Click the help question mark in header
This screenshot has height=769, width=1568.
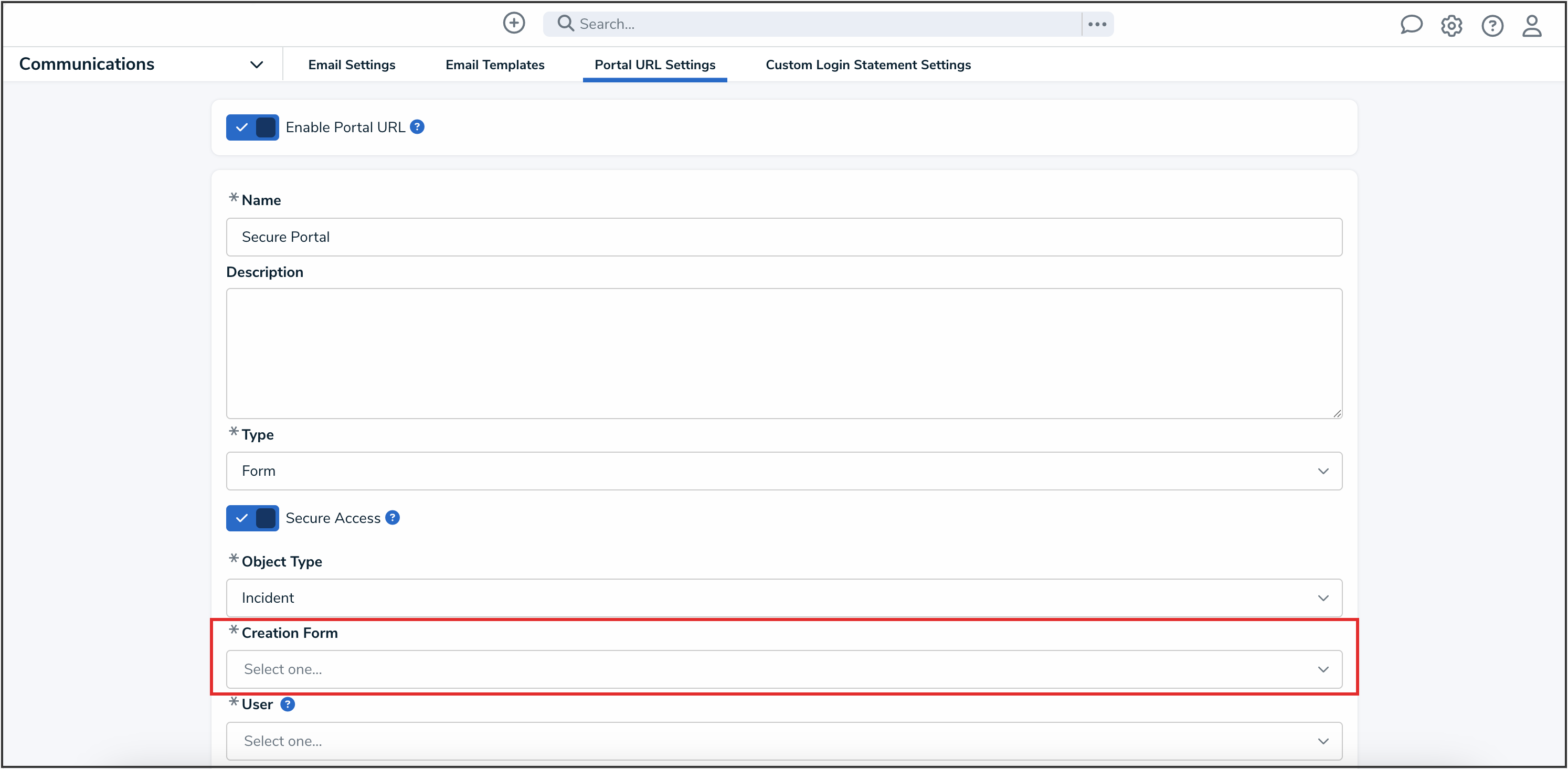click(1492, 26)
